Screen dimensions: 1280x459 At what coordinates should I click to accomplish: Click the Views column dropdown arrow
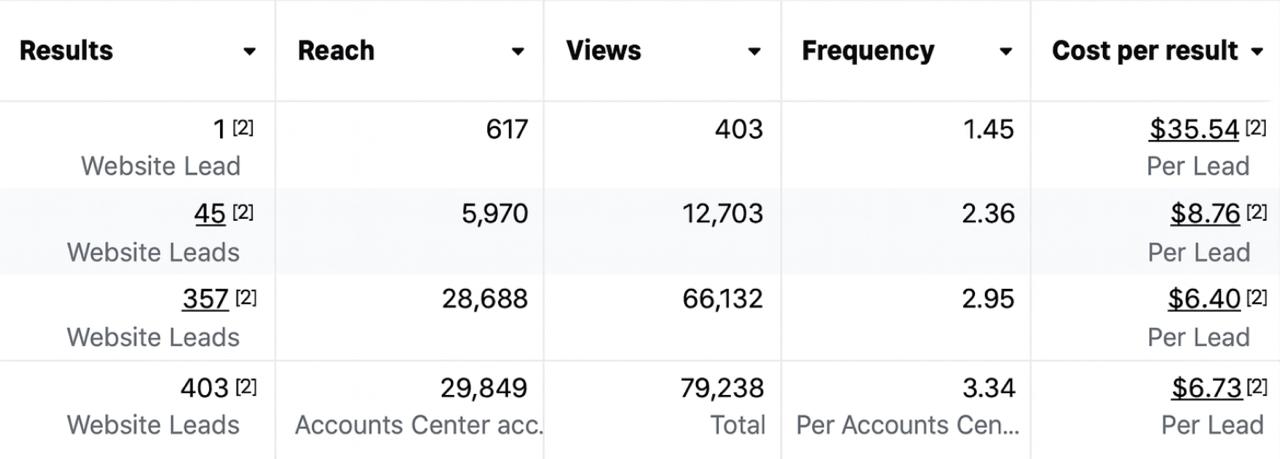point(755,52)
